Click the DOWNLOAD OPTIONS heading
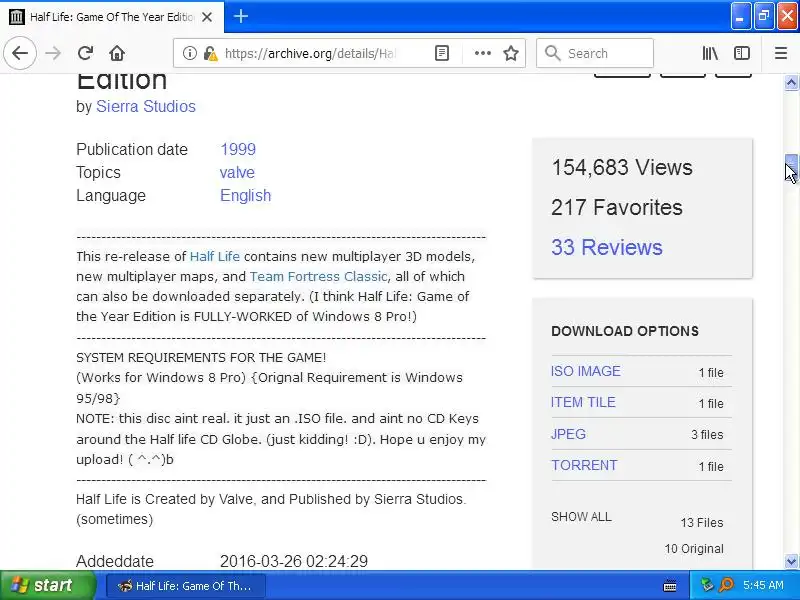The width and height of the screenshot is (800, 600). pos(625,331)
